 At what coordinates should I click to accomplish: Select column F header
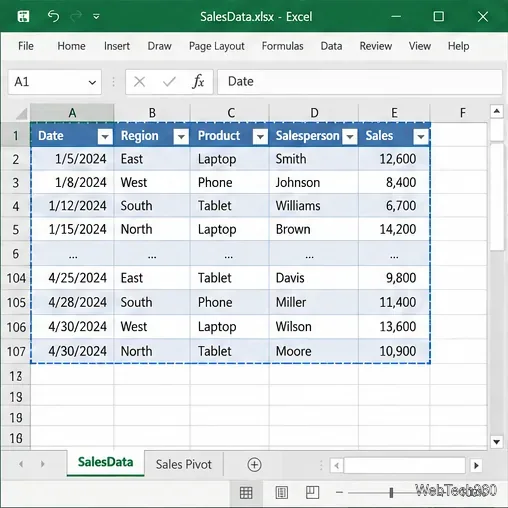coord(463,113)
